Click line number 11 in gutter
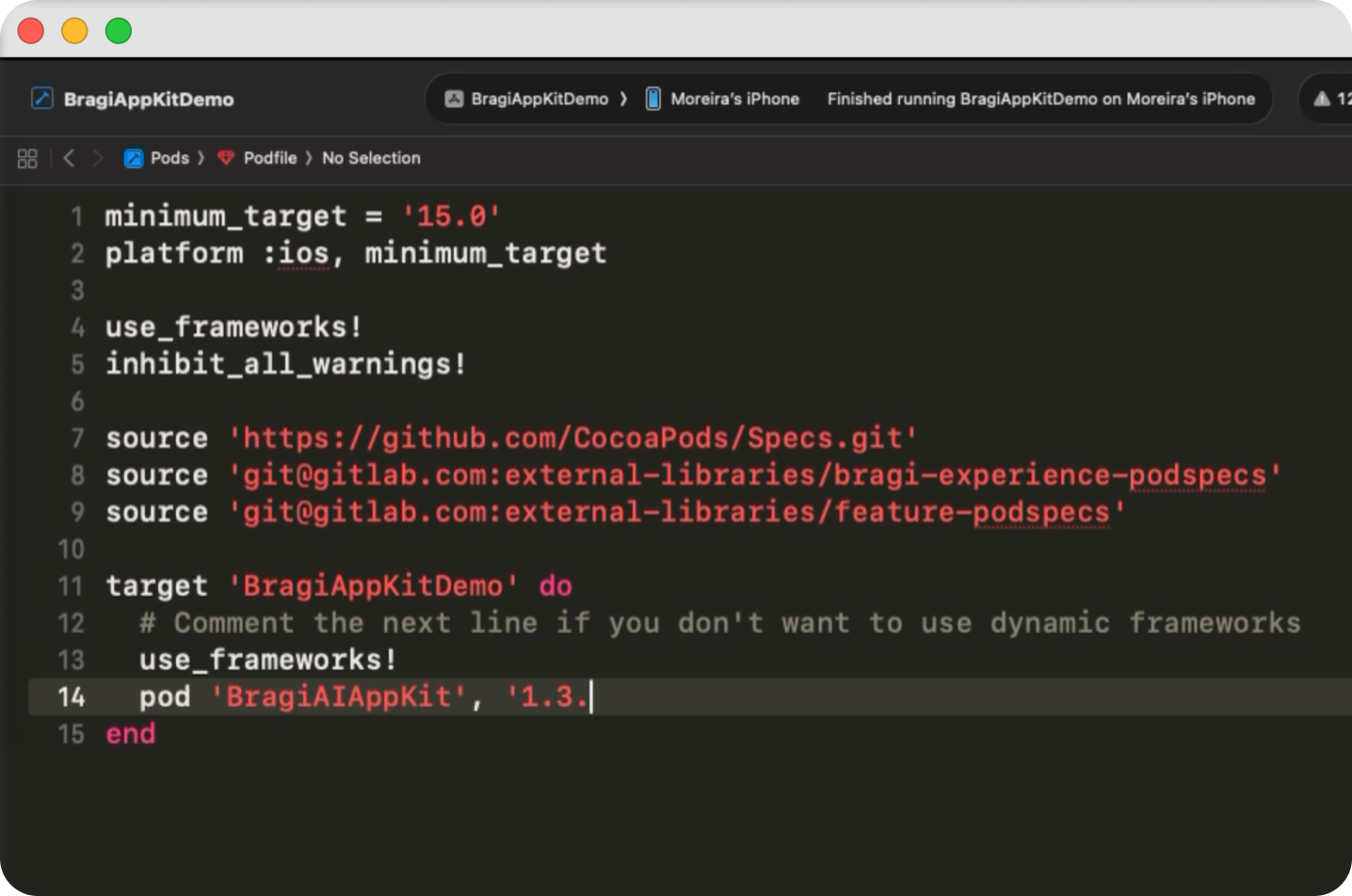 click(x=72, y=586)
